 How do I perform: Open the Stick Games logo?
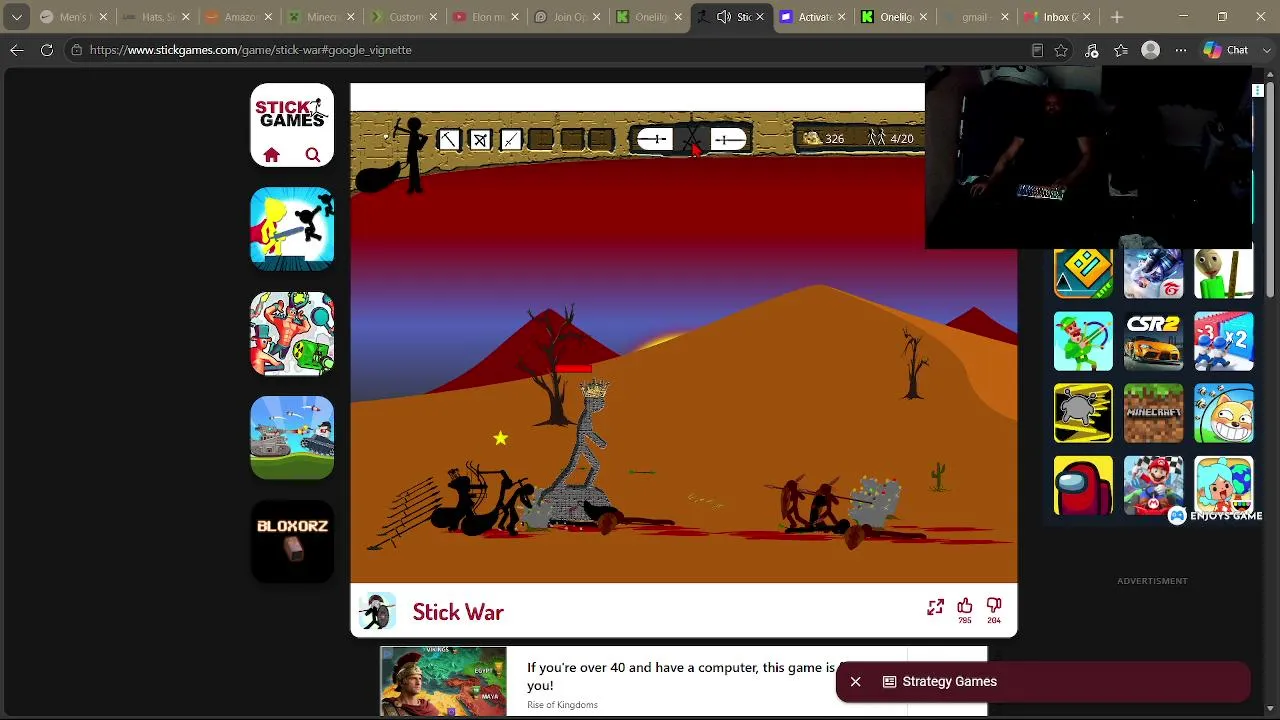(x=292, y=113)
